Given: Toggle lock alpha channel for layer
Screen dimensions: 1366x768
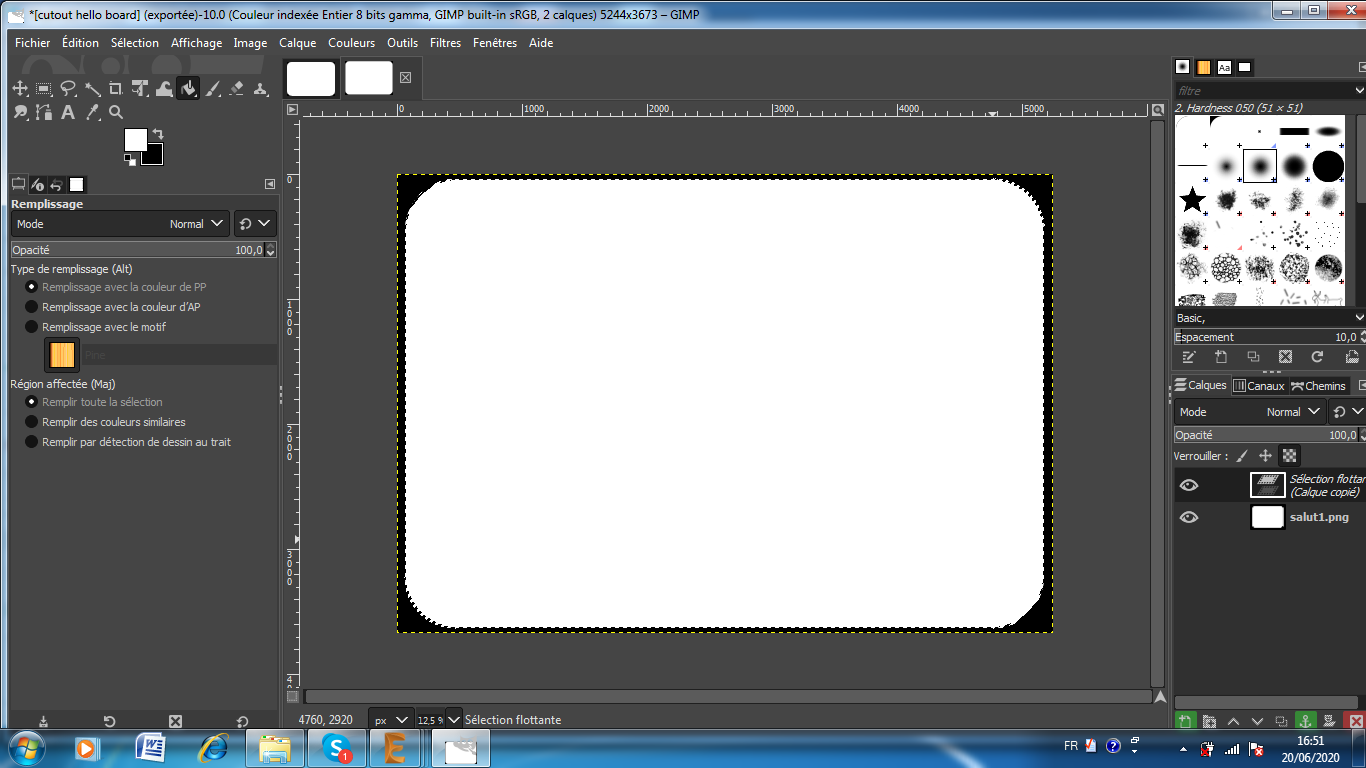Looking at the screenshot, I should tap(1290, 456).
